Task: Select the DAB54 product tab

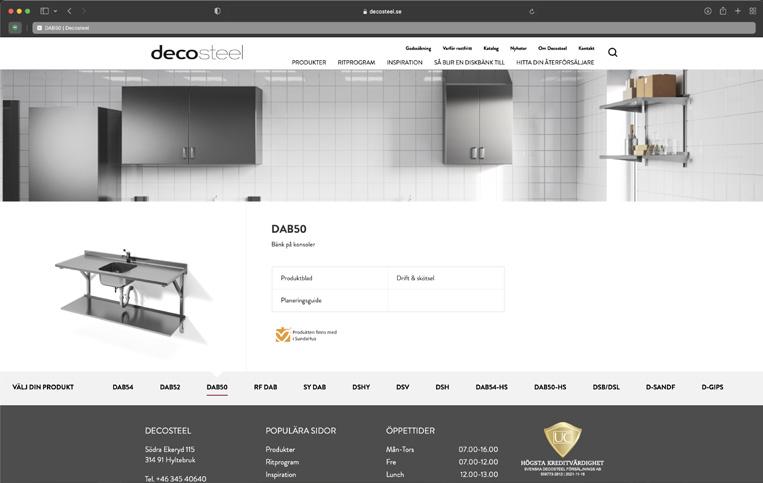Action: click(123, 387)
